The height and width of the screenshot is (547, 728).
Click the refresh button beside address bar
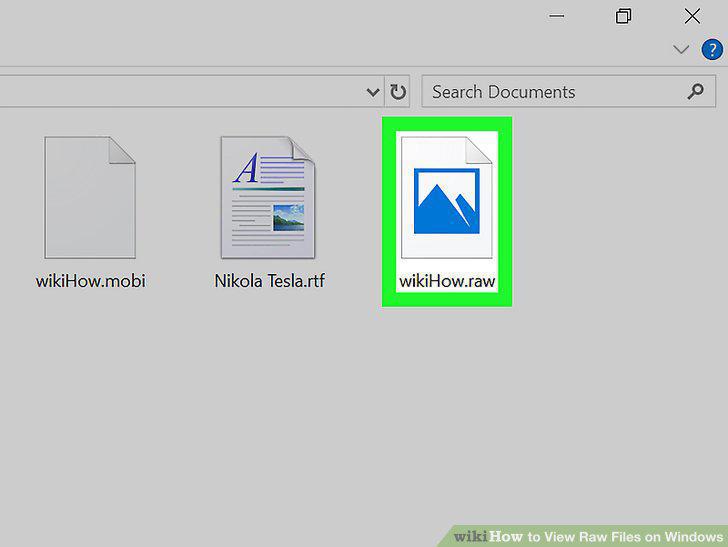coord(398,91)
